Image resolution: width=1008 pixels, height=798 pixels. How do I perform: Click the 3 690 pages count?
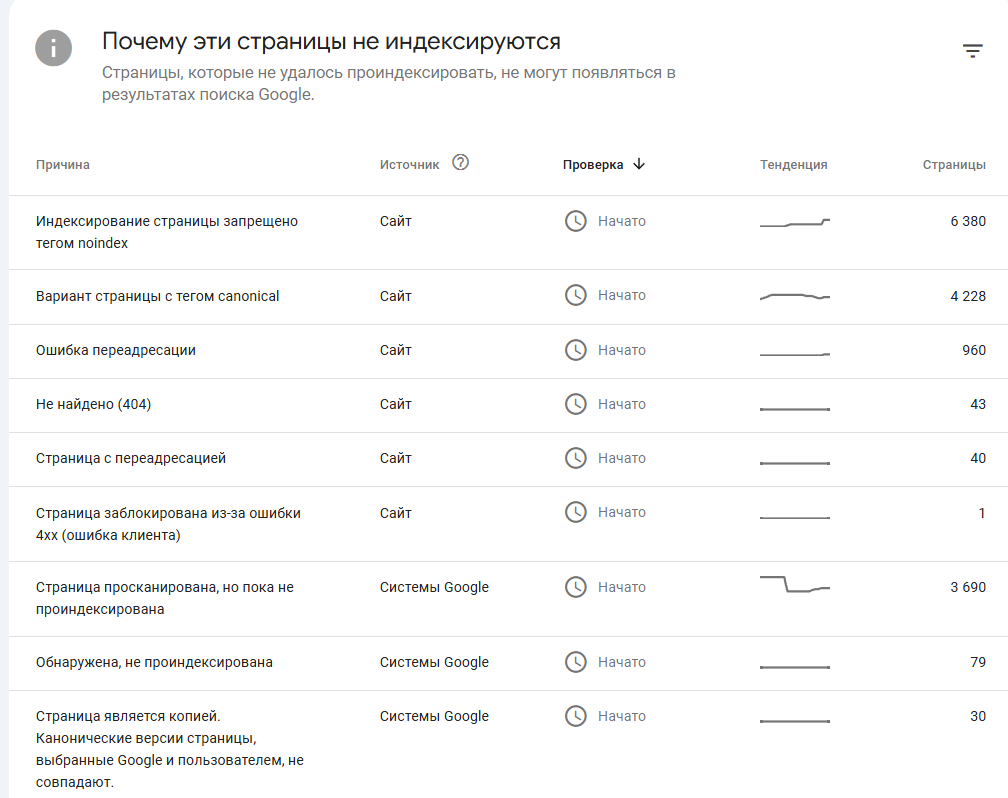[x=968, y=588]
